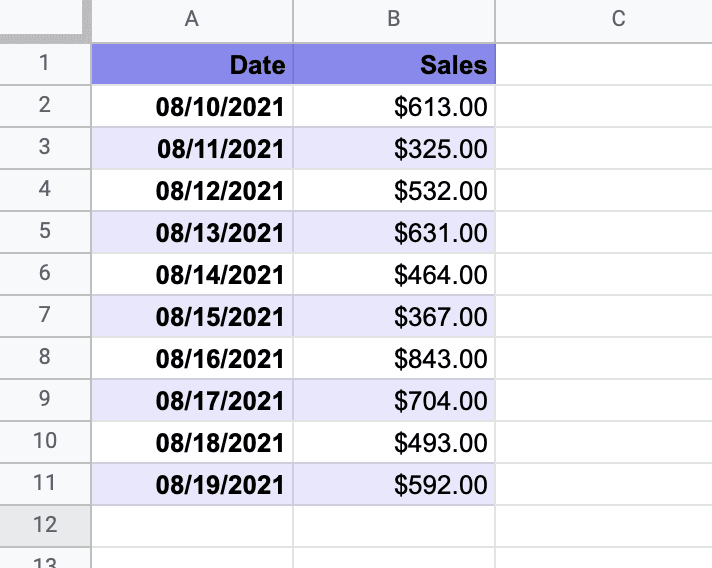
Task: Click the Date header cell
Action: [x=193, y=64]
